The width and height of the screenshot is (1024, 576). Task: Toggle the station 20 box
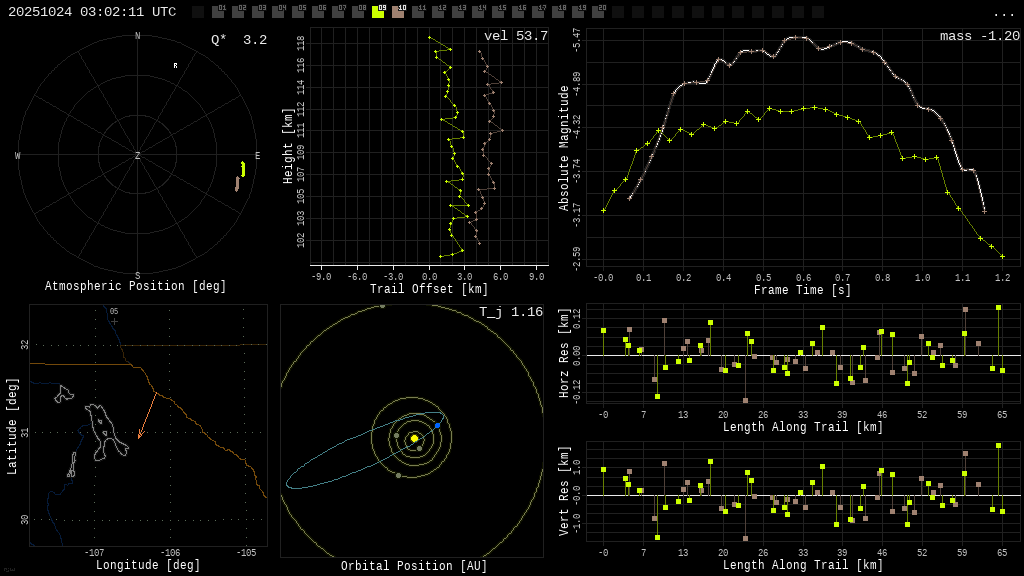[598, 12]
